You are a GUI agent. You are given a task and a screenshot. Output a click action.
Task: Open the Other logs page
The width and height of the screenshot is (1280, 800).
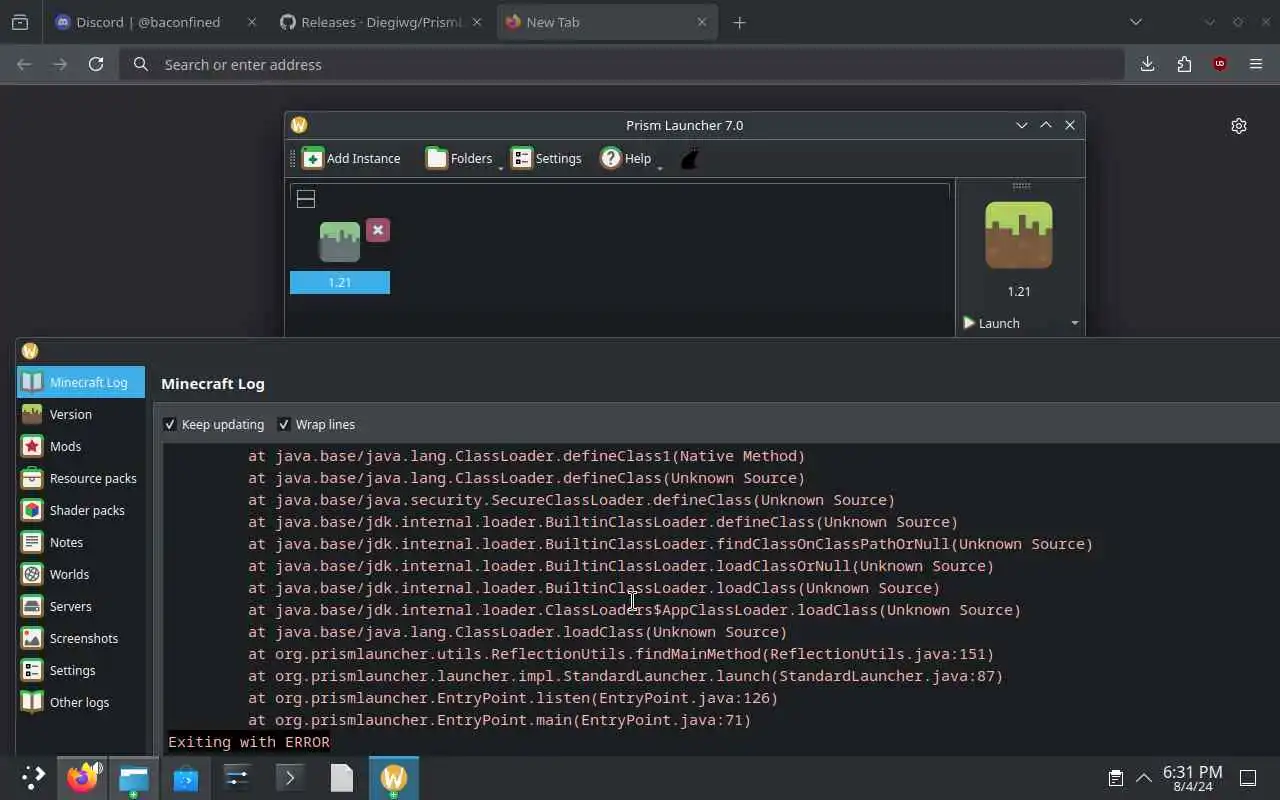point(81,702)
